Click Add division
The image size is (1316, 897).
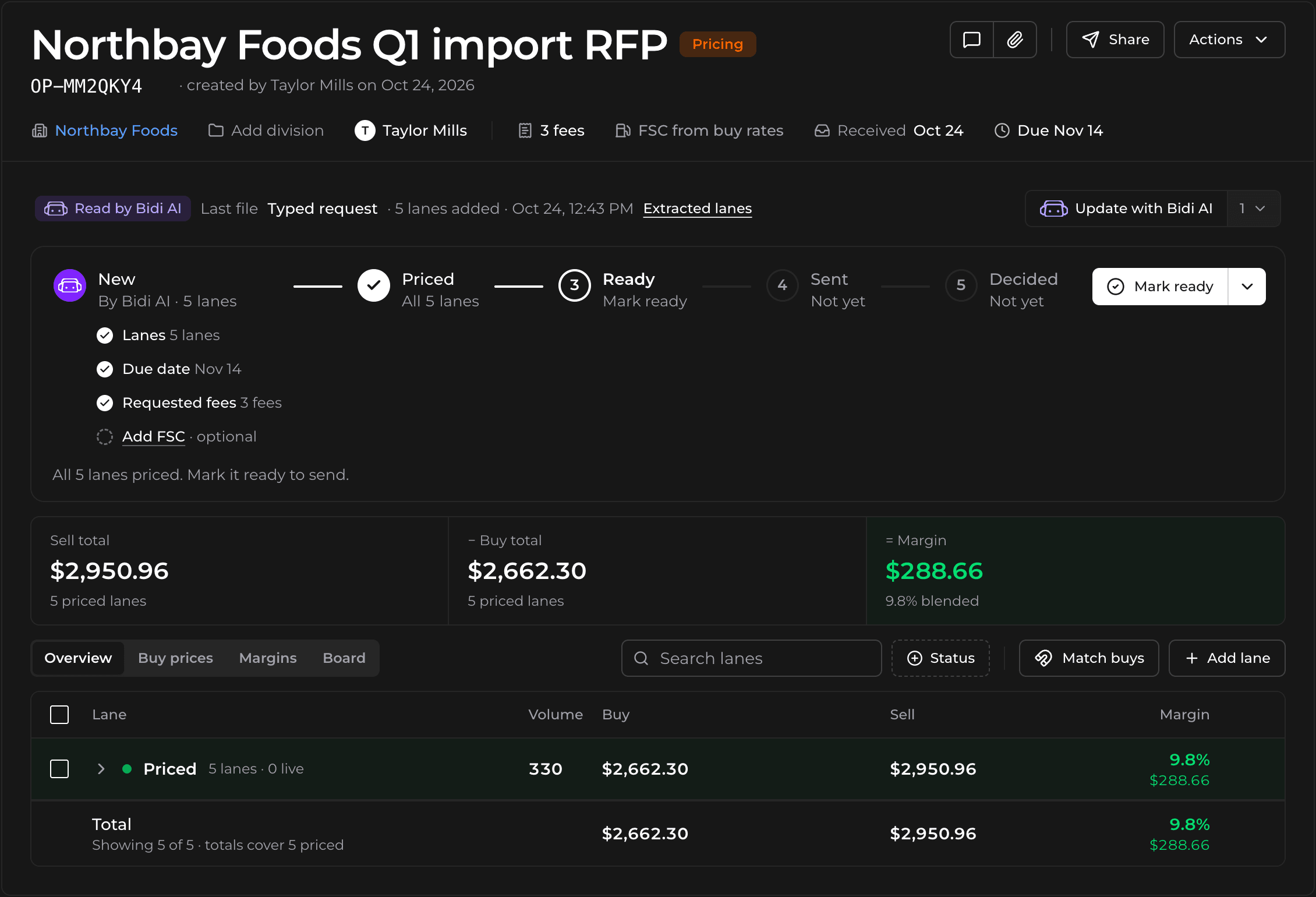click(x=266, y=130)
